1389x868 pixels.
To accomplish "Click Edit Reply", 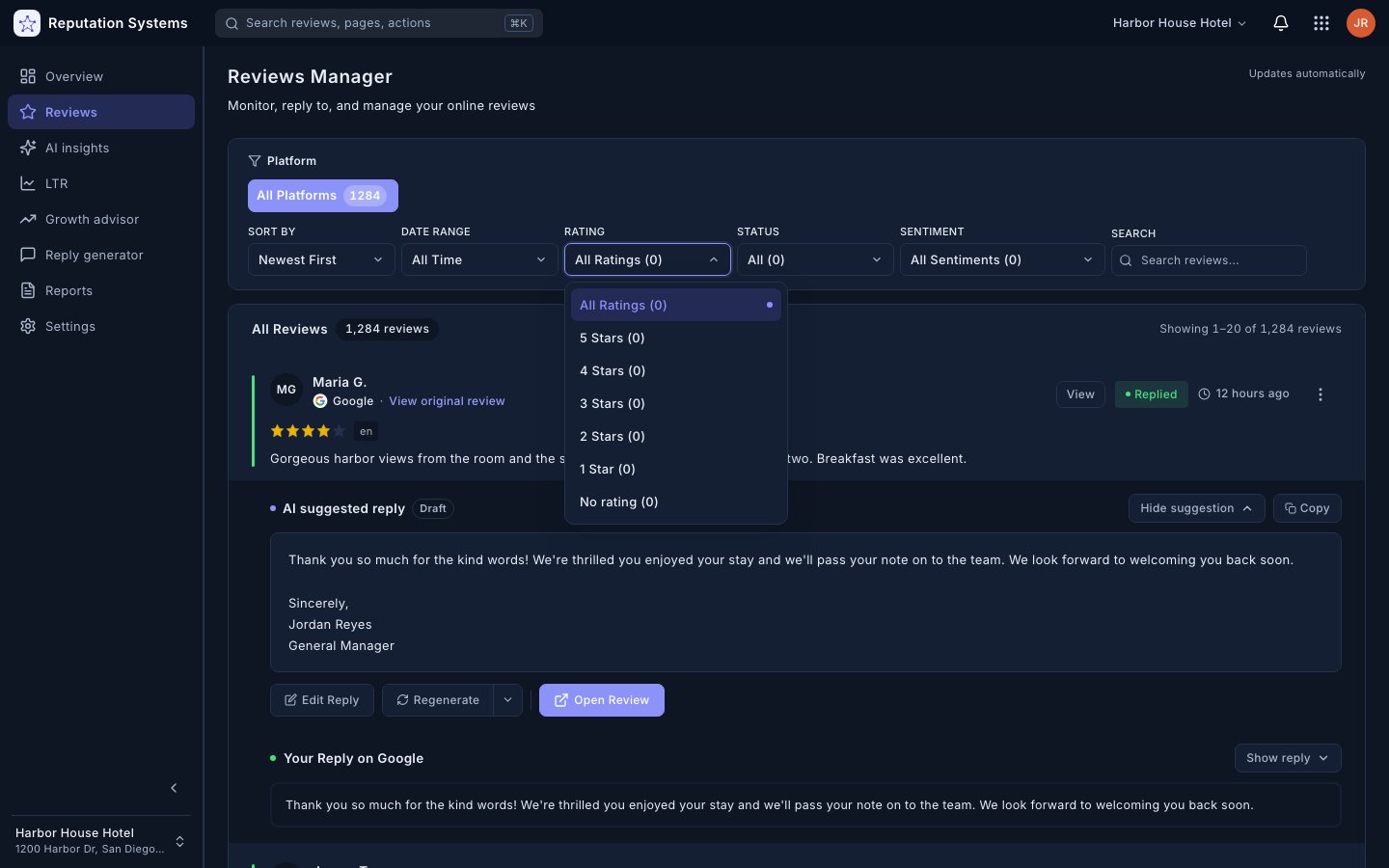I will point(321,700).
